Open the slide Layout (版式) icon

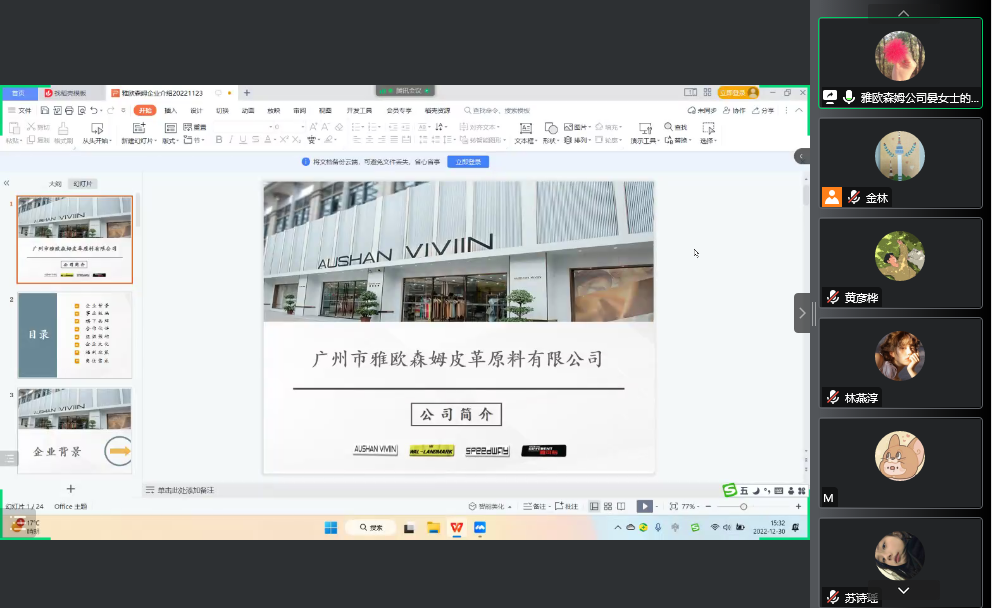(171, 129)
